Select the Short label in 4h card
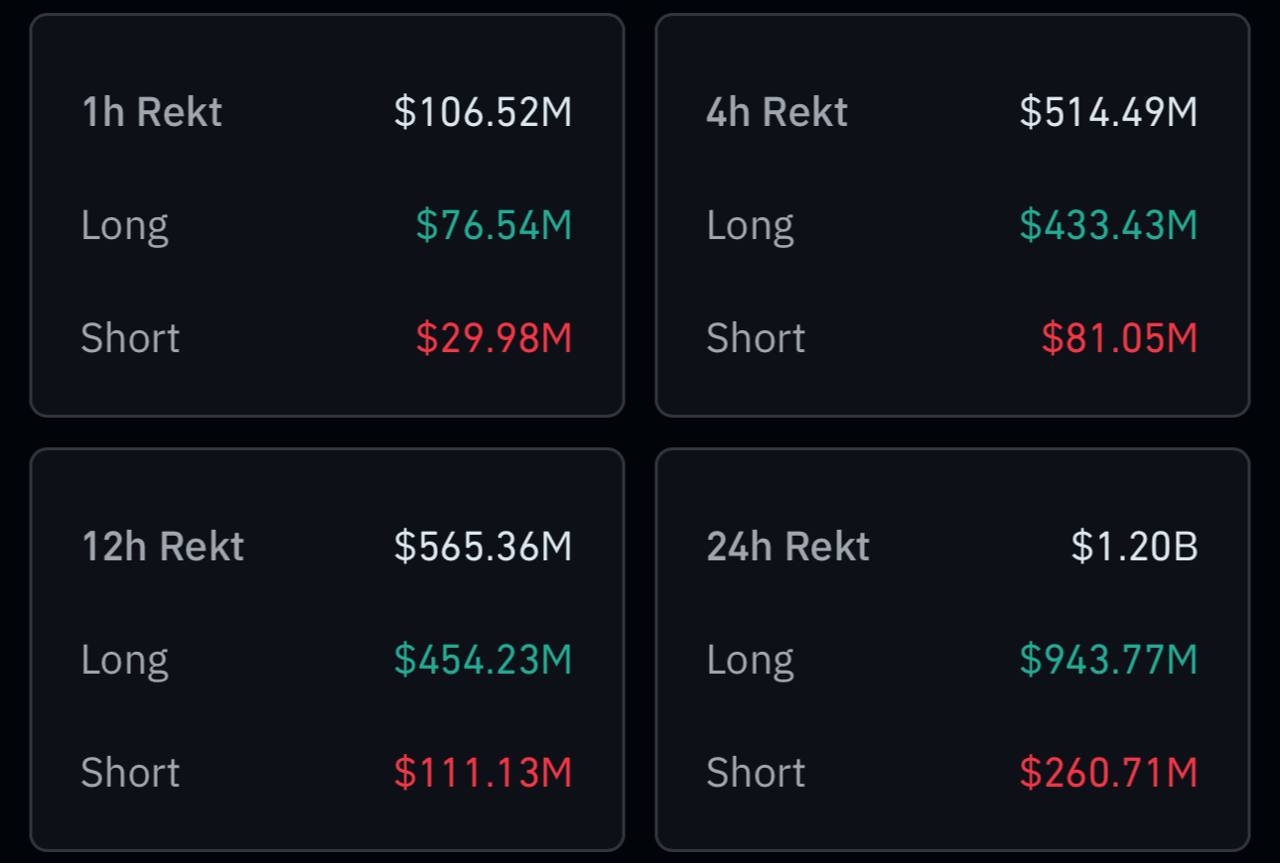This screenshot has height=863, width=1280. [755, 338]
